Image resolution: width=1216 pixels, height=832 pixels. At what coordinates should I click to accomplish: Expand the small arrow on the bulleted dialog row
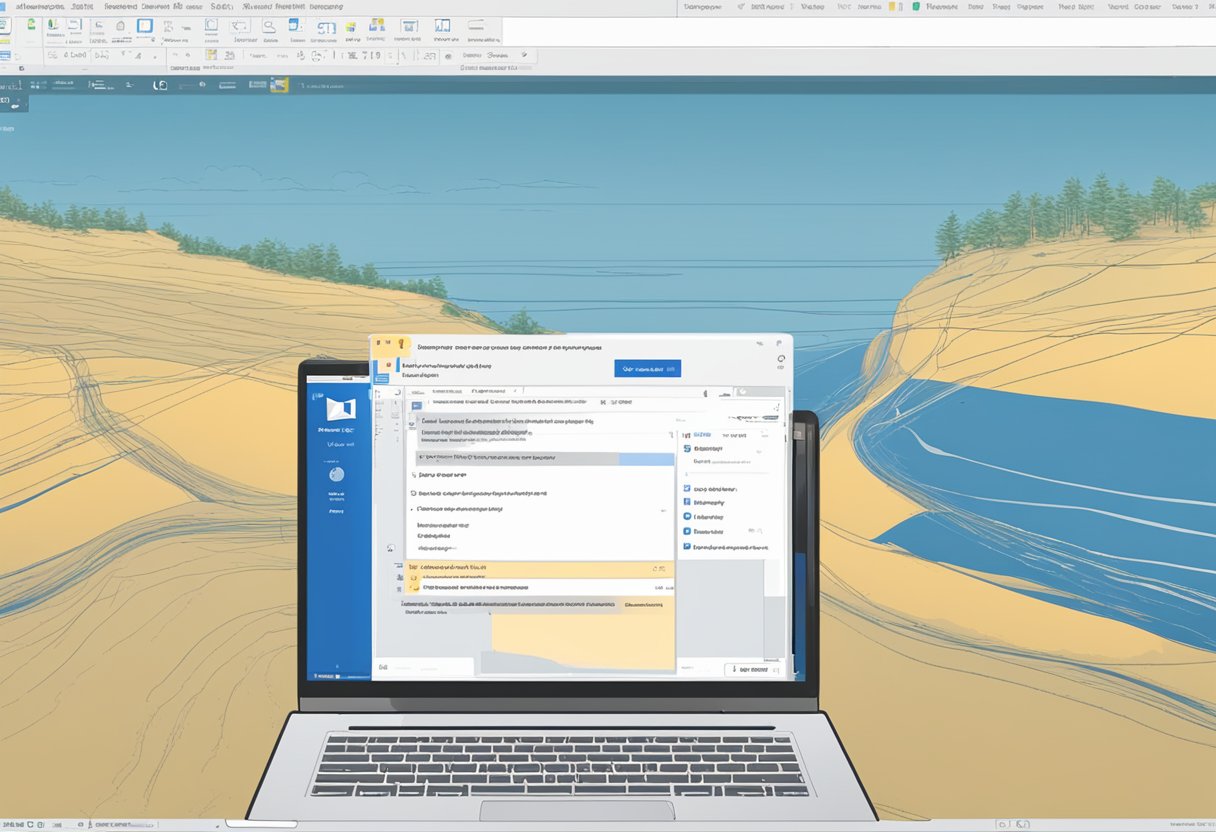click(662, 510)
